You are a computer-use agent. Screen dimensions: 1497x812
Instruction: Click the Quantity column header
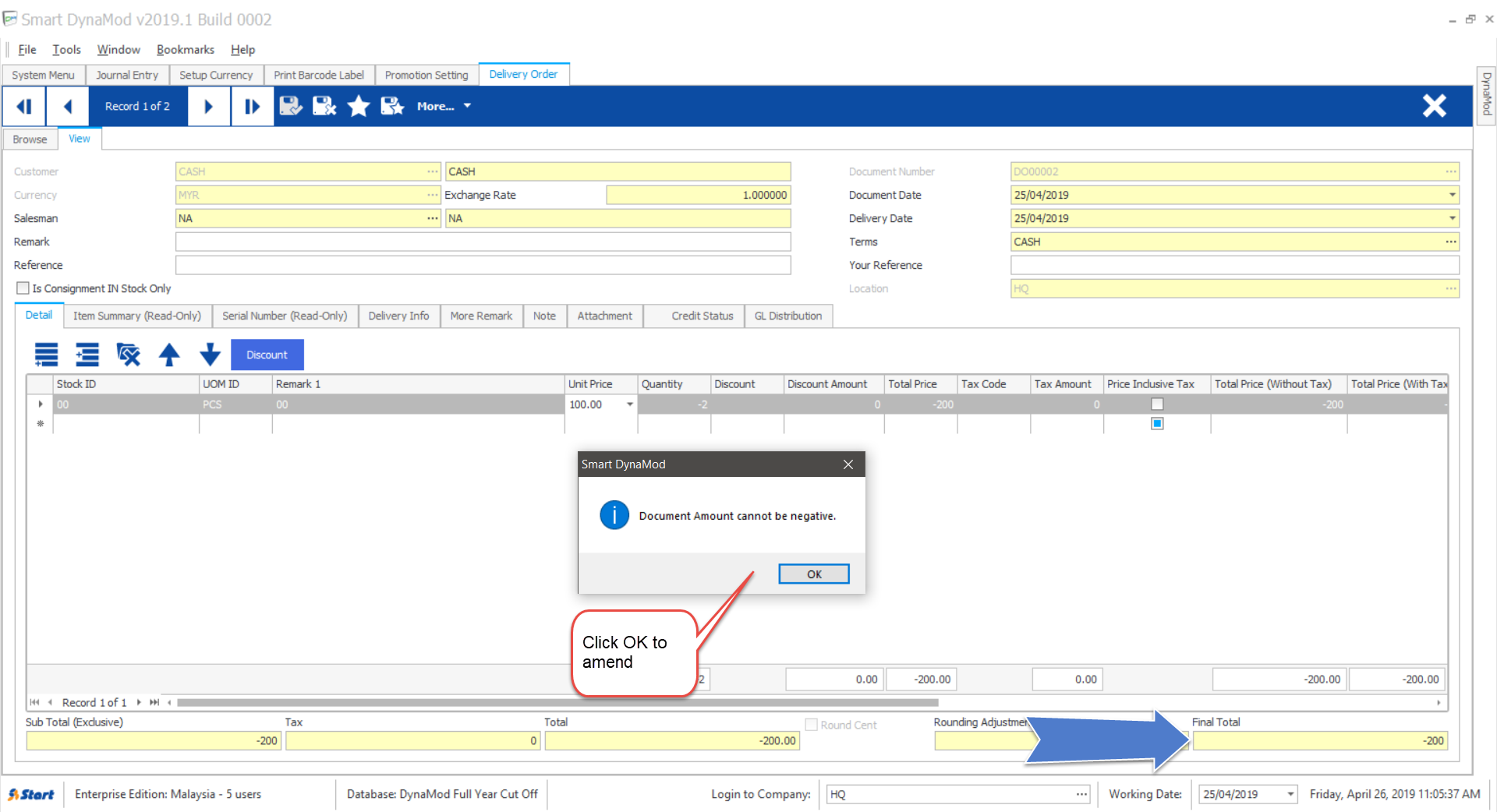674,384
